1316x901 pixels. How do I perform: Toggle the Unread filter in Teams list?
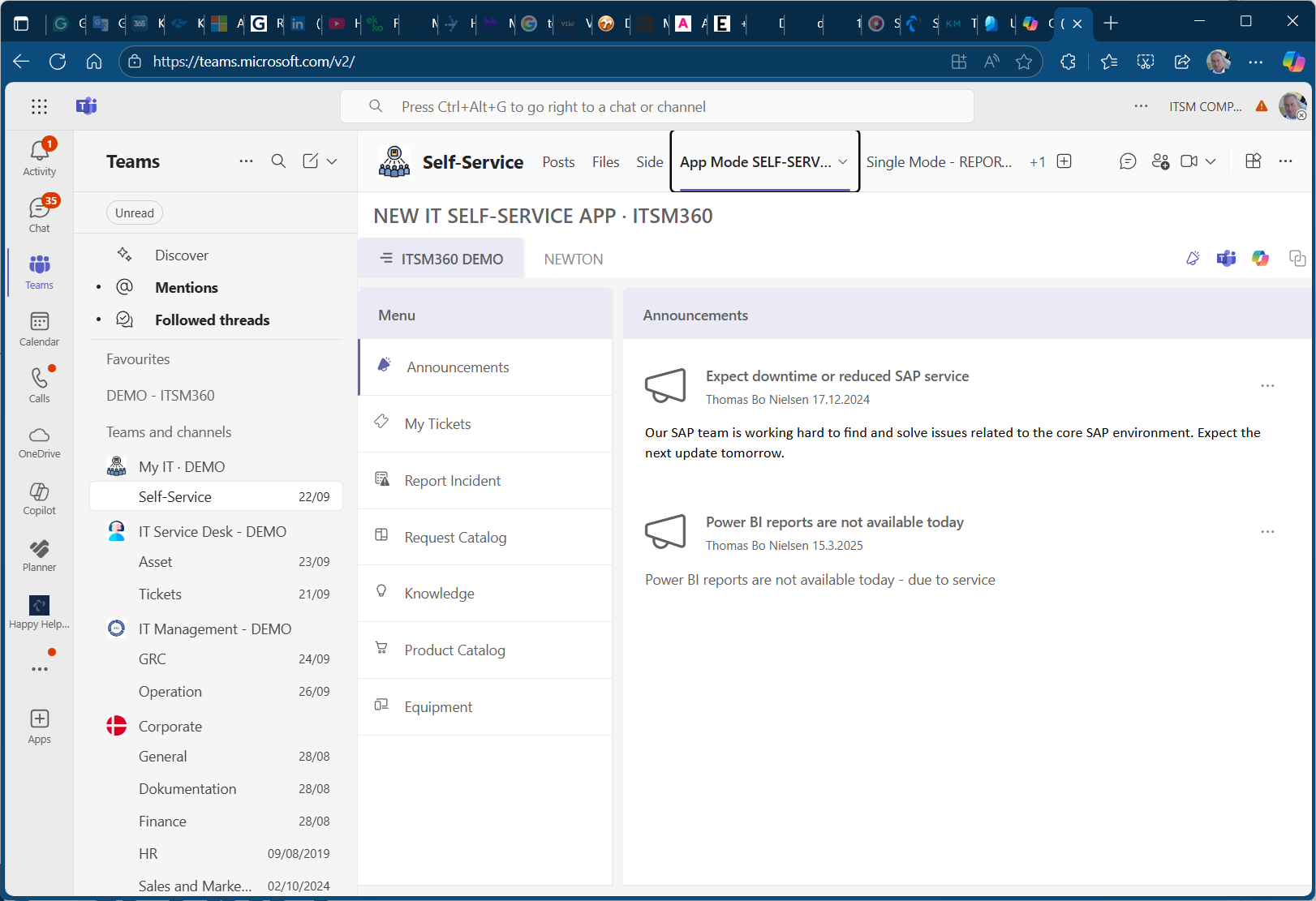pyautogui.click(x=134, y=212)
